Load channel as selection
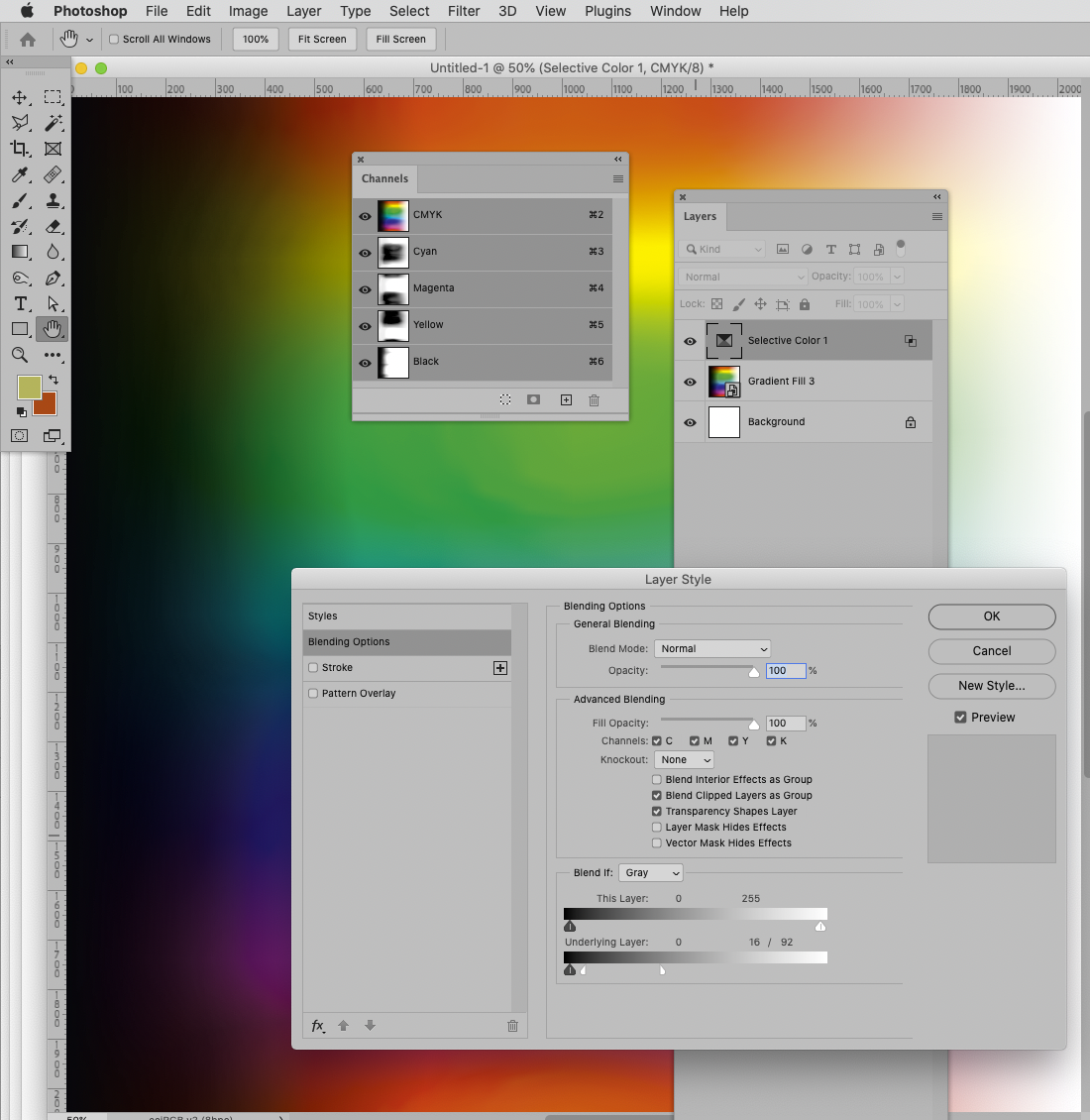Screen dimensions: 1090x1120 [x=505, y=399]
